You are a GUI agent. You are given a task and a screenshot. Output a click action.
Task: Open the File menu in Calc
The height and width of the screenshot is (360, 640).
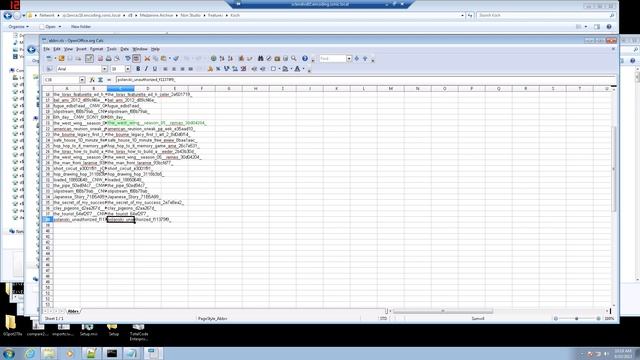pos(47,49)
